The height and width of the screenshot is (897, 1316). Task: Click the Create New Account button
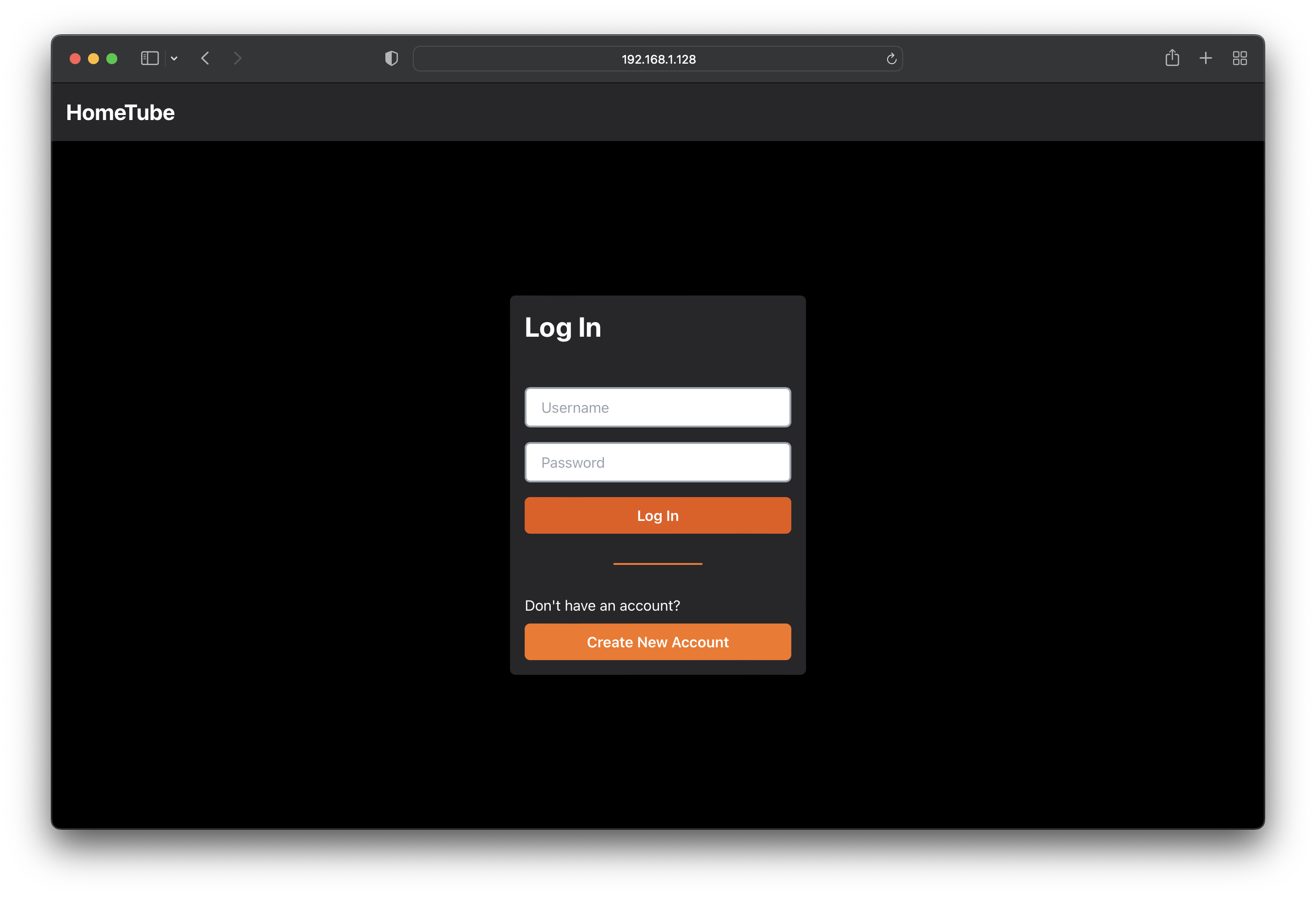(x=658, y=642)
